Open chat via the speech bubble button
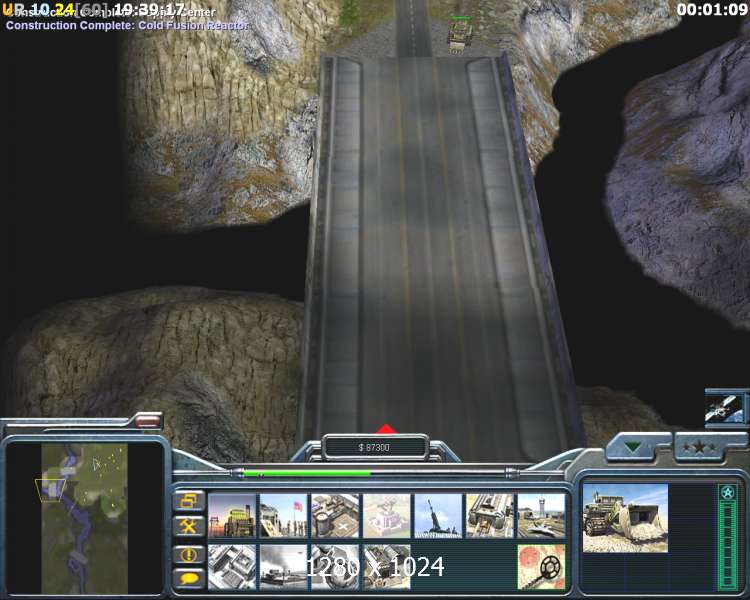Viewport: 750px width, 600px height. [189, 578]
